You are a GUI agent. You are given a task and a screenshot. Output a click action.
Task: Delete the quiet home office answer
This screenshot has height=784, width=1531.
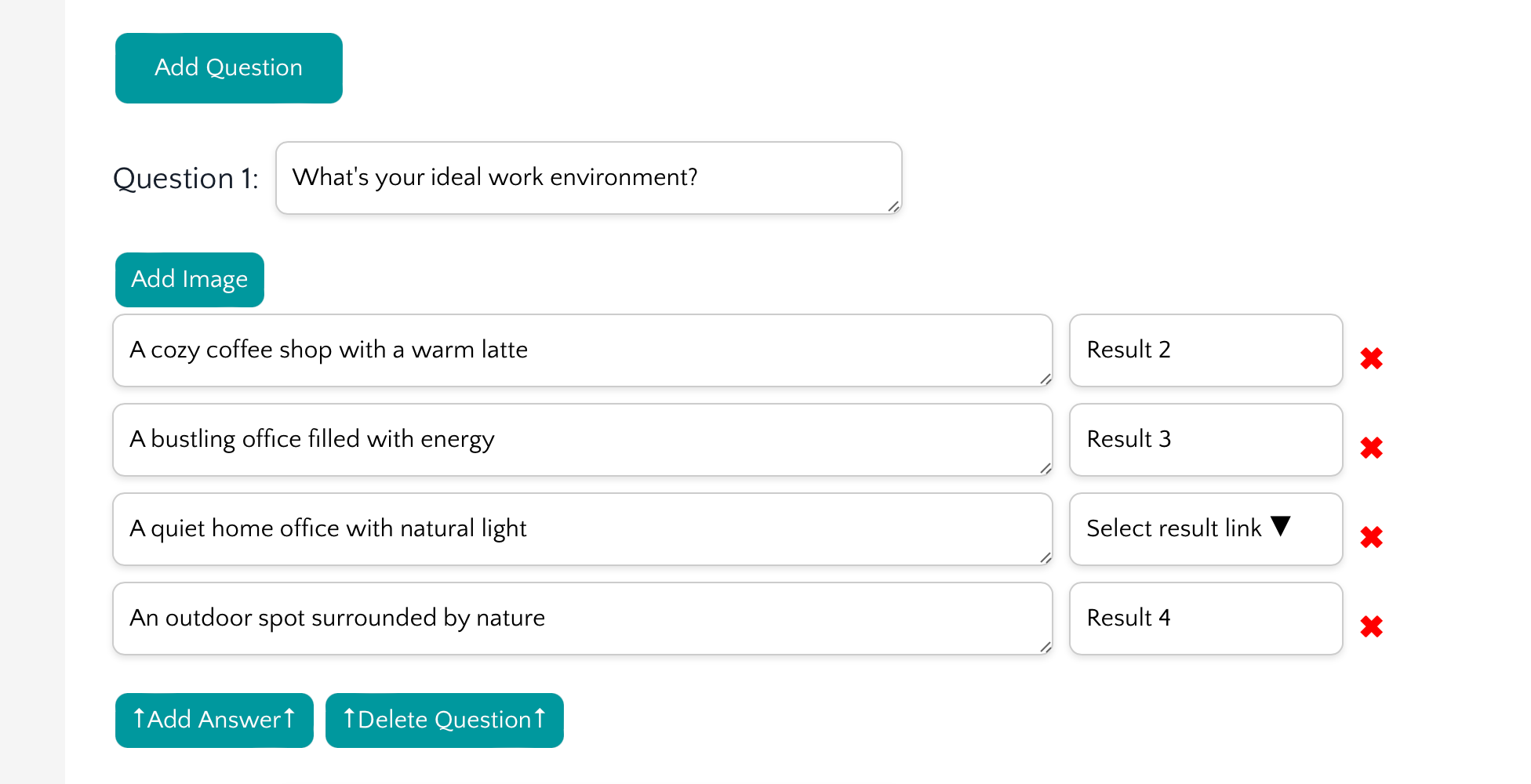[x=1371, y=537]
